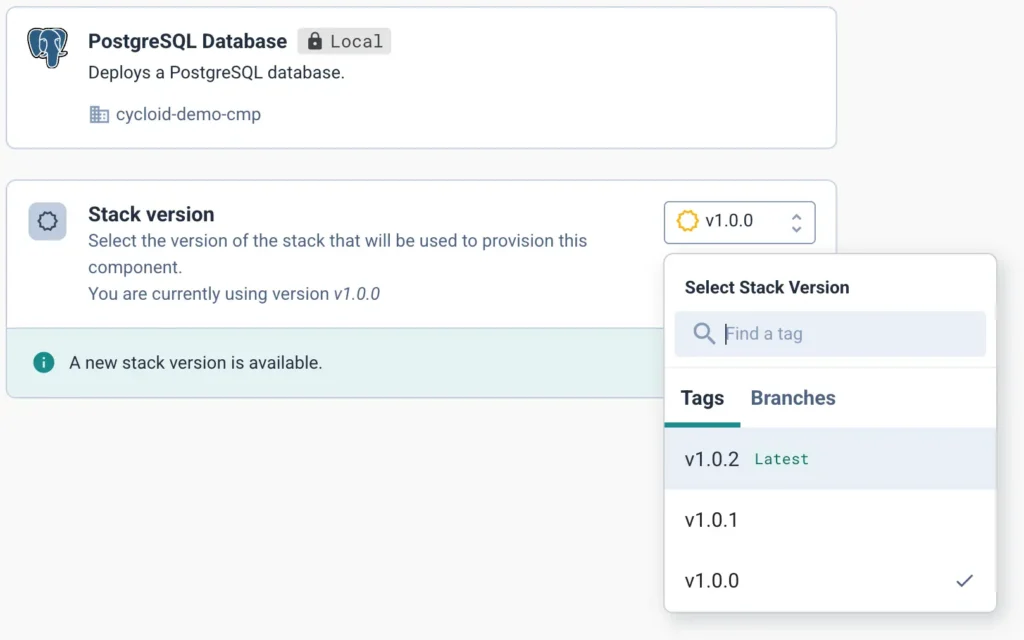Switch to the Tags tab
Image resolution: width=1024 pixels, height=640 pixels.
(x=702, y=398)
